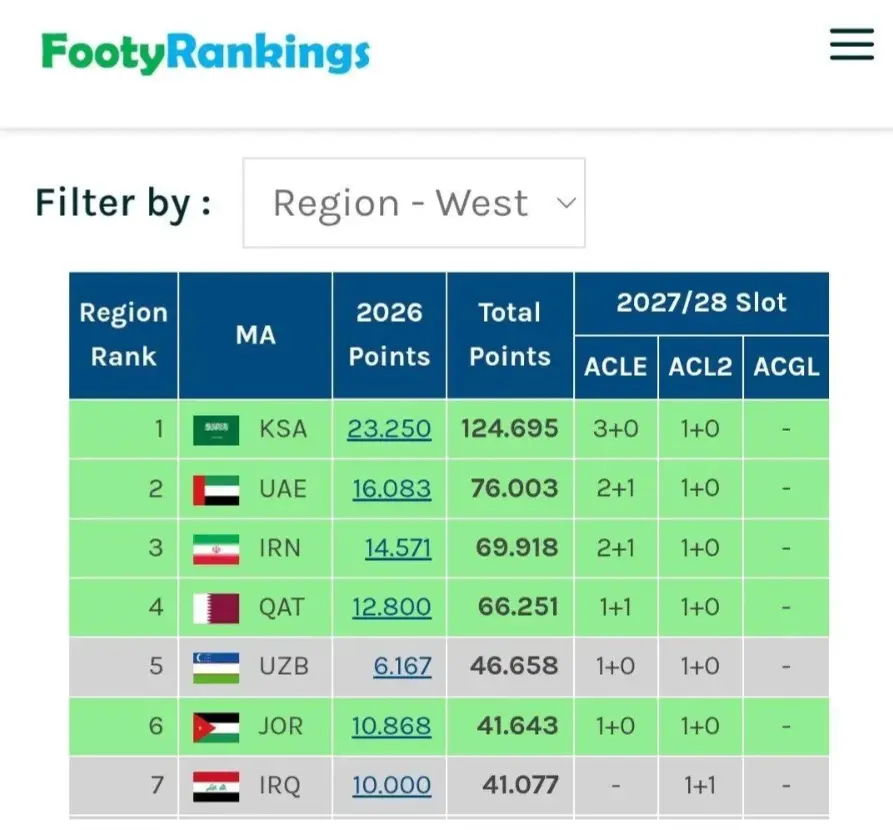The image size is (893, 830).
Task: Click the UAE flag icon
Action: pyautogui.click(x=216, y=489)
